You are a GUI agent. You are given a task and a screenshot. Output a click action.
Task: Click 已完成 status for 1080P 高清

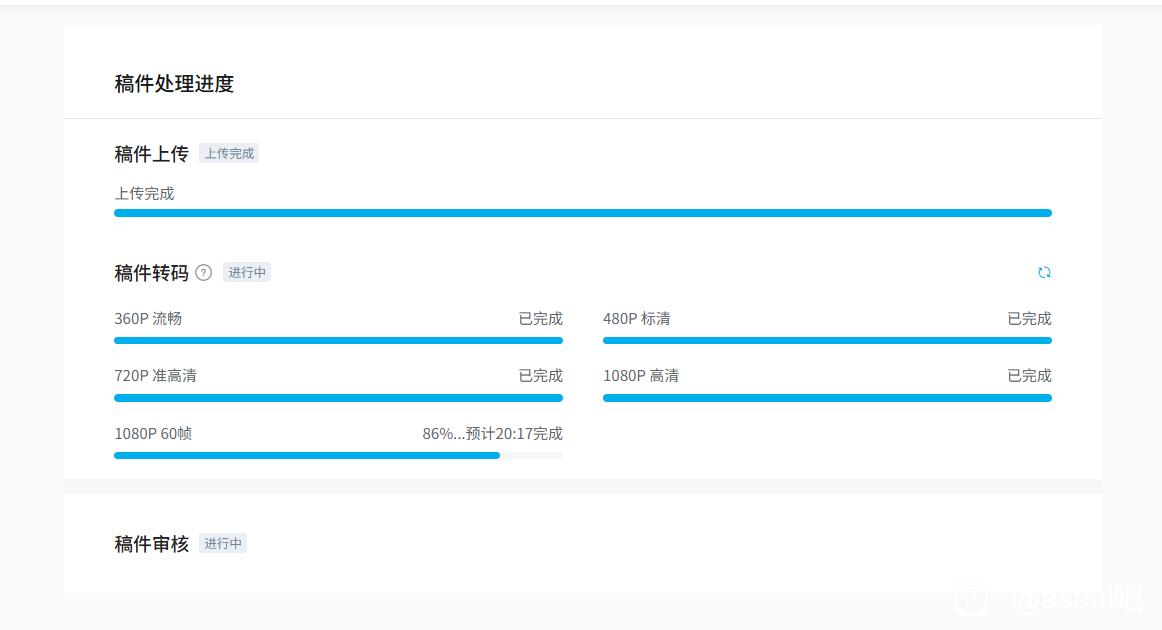click(1029, 376)
